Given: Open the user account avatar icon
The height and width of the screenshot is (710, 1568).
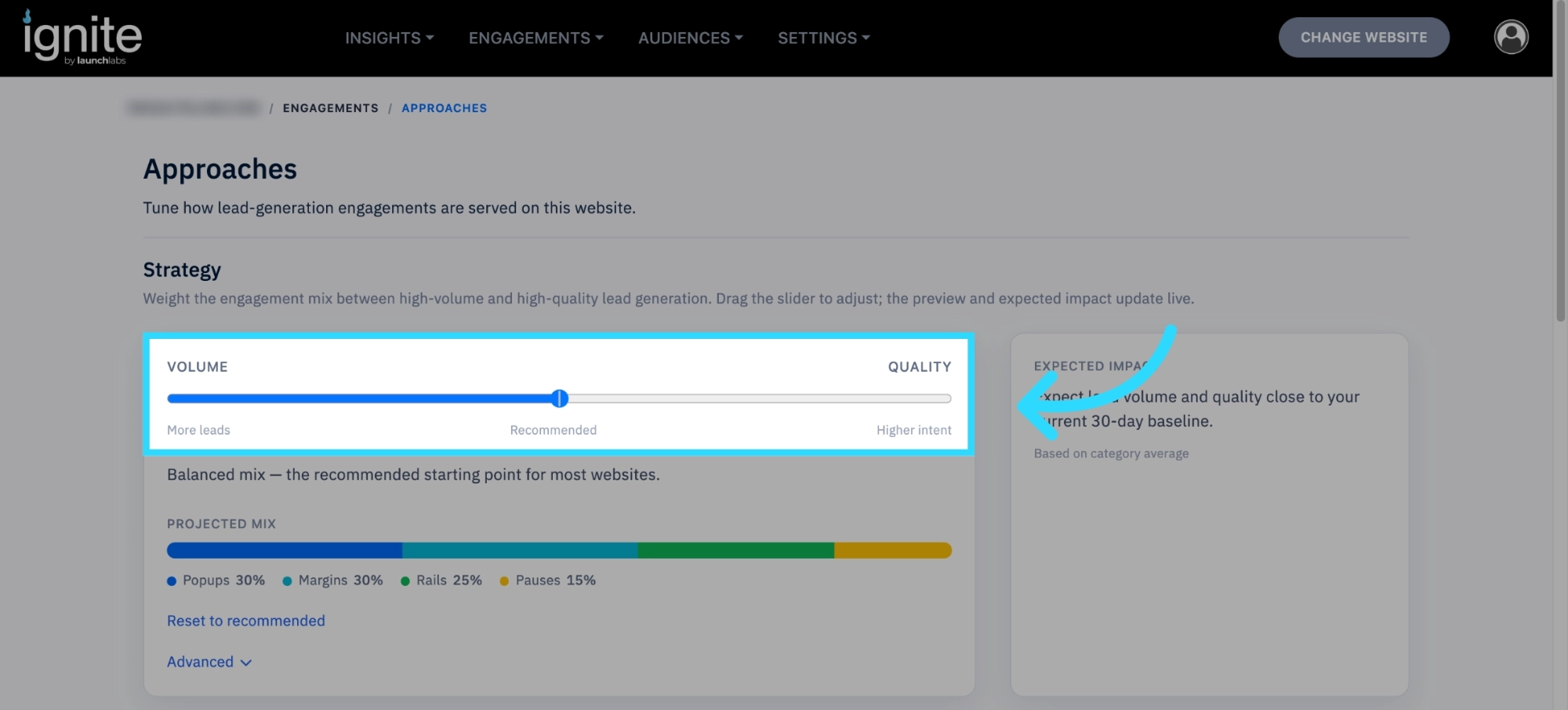Looking at the screenshot, I should click(x=1511, y=37).
